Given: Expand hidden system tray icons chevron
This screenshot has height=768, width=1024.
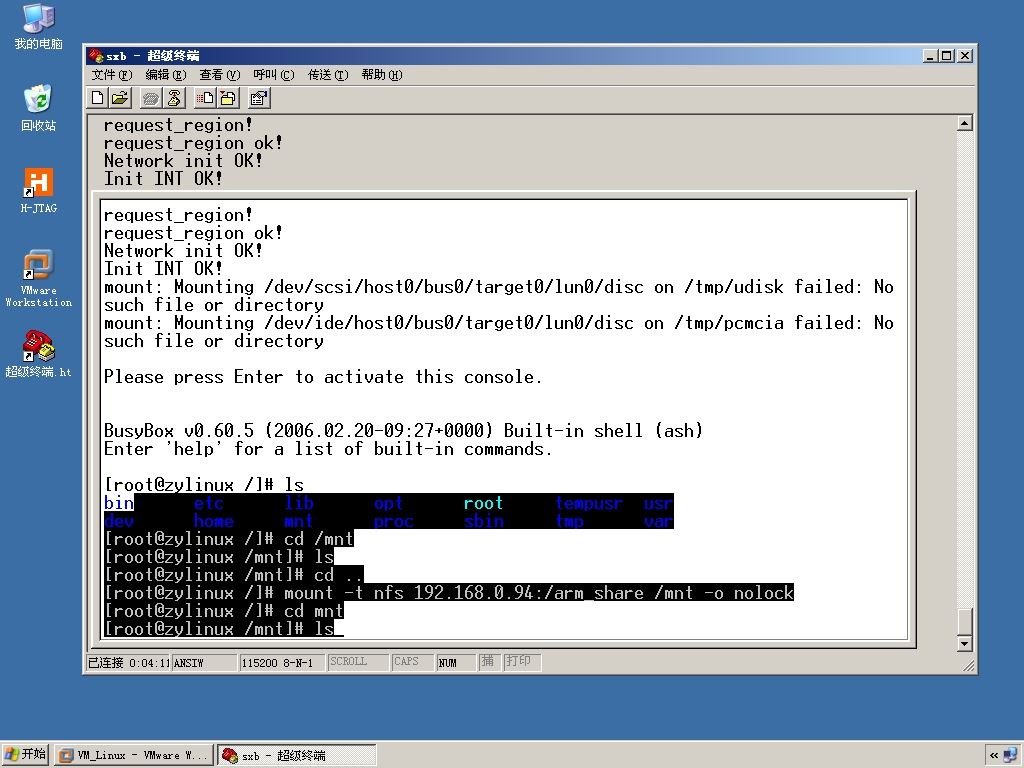Looking at the screenshot, I should point(993,755).
